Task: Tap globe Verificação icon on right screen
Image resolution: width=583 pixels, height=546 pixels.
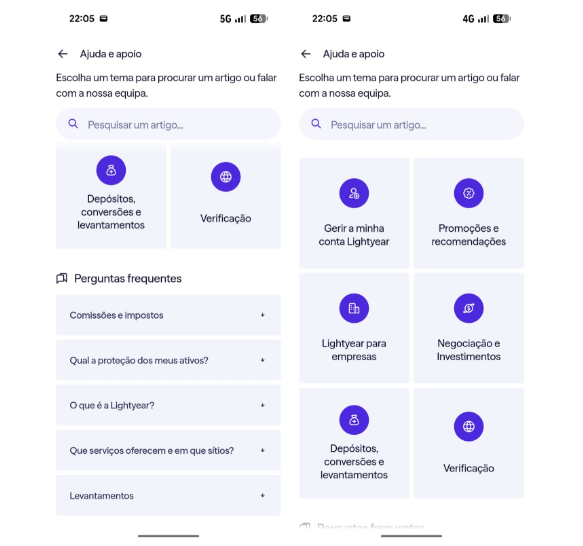Action: click(468, 427)
